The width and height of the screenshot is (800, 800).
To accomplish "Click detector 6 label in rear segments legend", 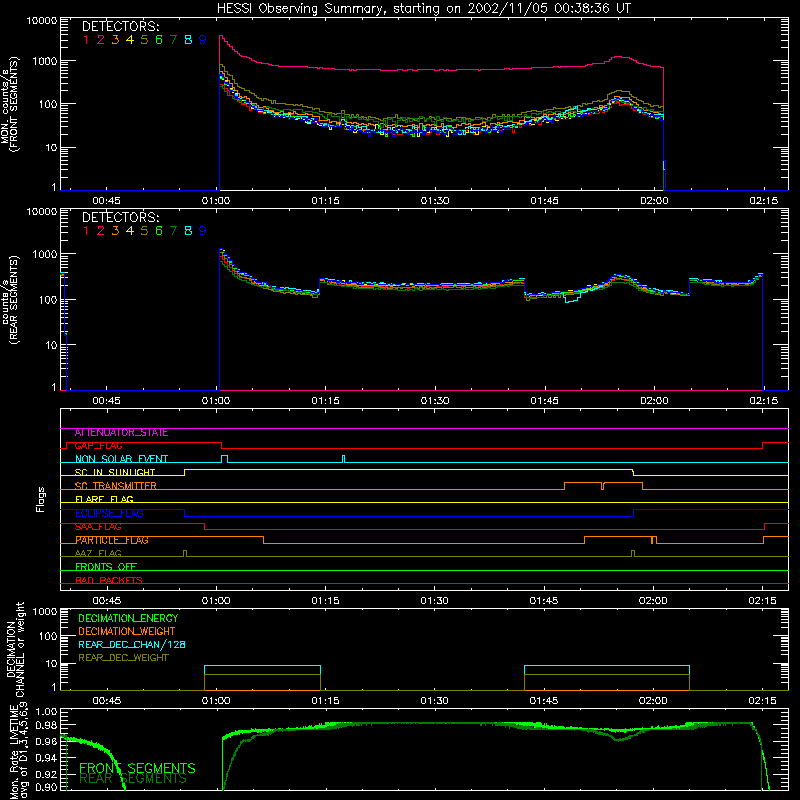I will 159,231.
